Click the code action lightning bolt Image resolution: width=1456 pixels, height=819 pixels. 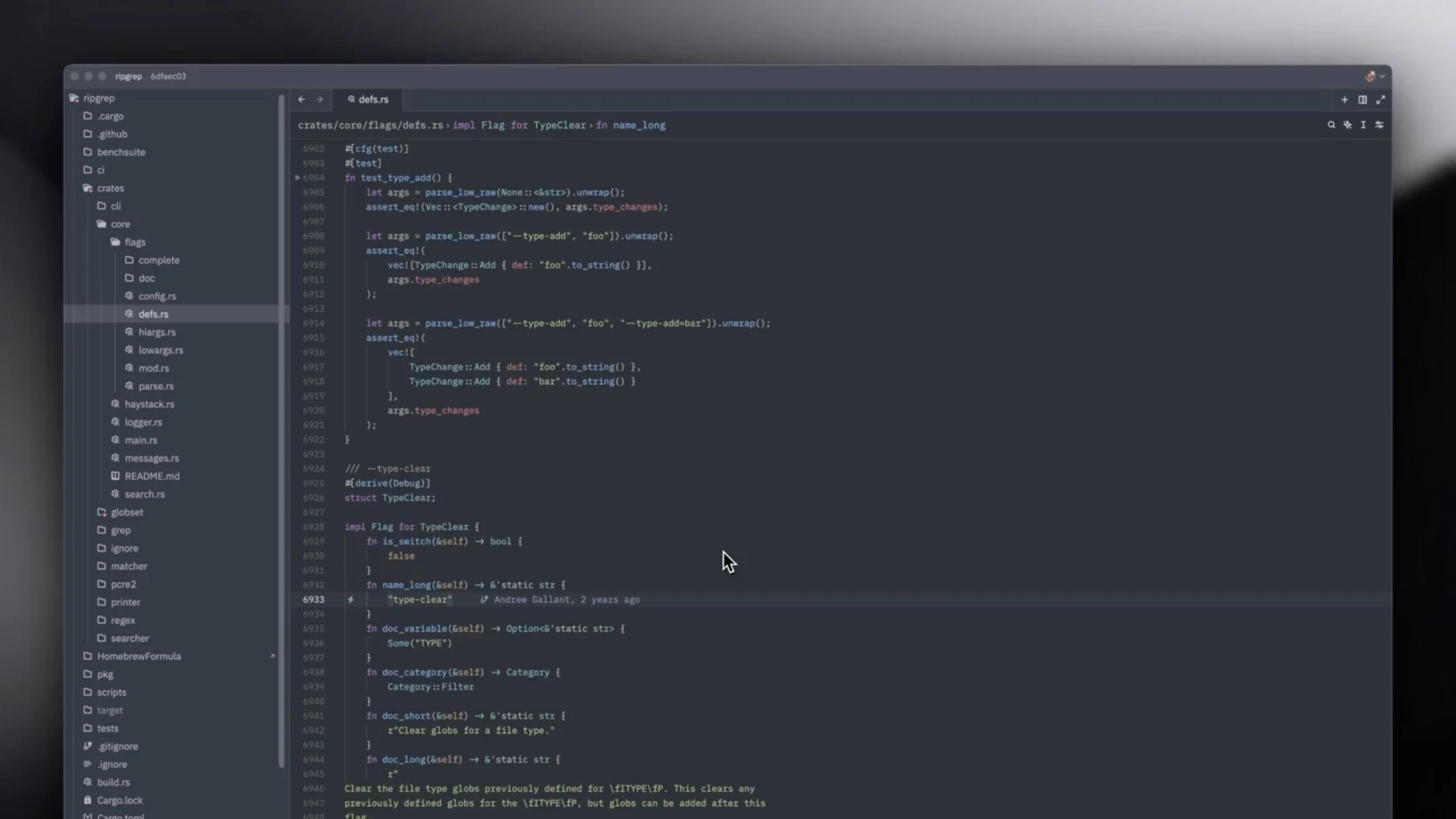pos(350,600)
